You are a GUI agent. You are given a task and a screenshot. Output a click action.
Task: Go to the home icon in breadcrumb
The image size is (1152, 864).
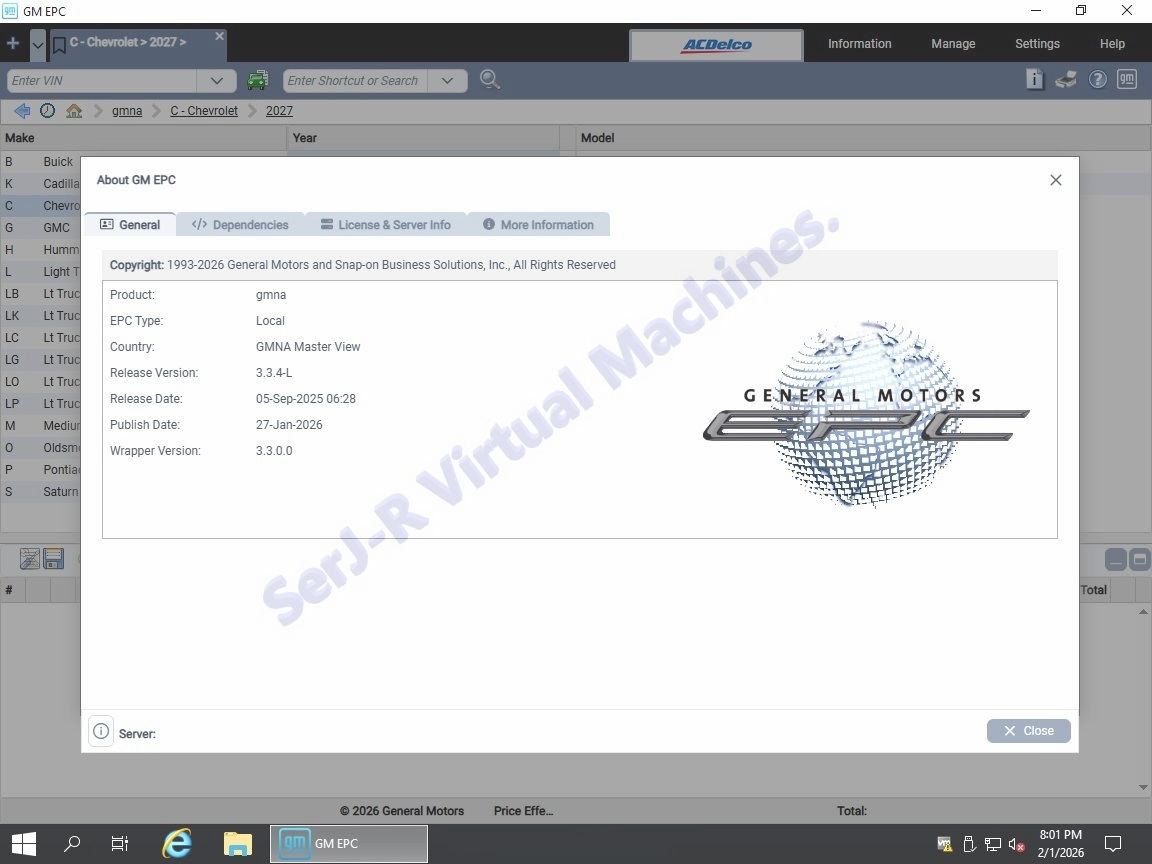tap(74, 111)
